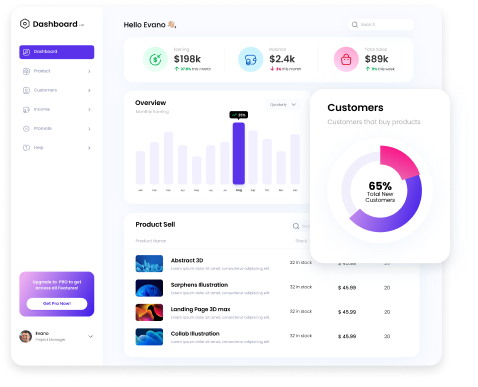This screenshot has height=387, width=478.
Task: Open the Landing Page 3D max product
Action: coord(200,309)
